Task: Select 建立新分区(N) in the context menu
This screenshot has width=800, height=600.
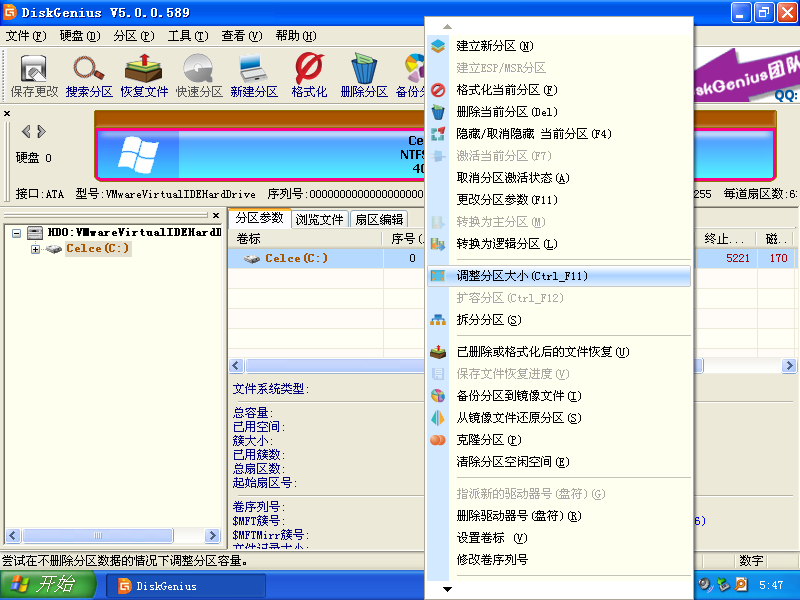Action: 559,46
